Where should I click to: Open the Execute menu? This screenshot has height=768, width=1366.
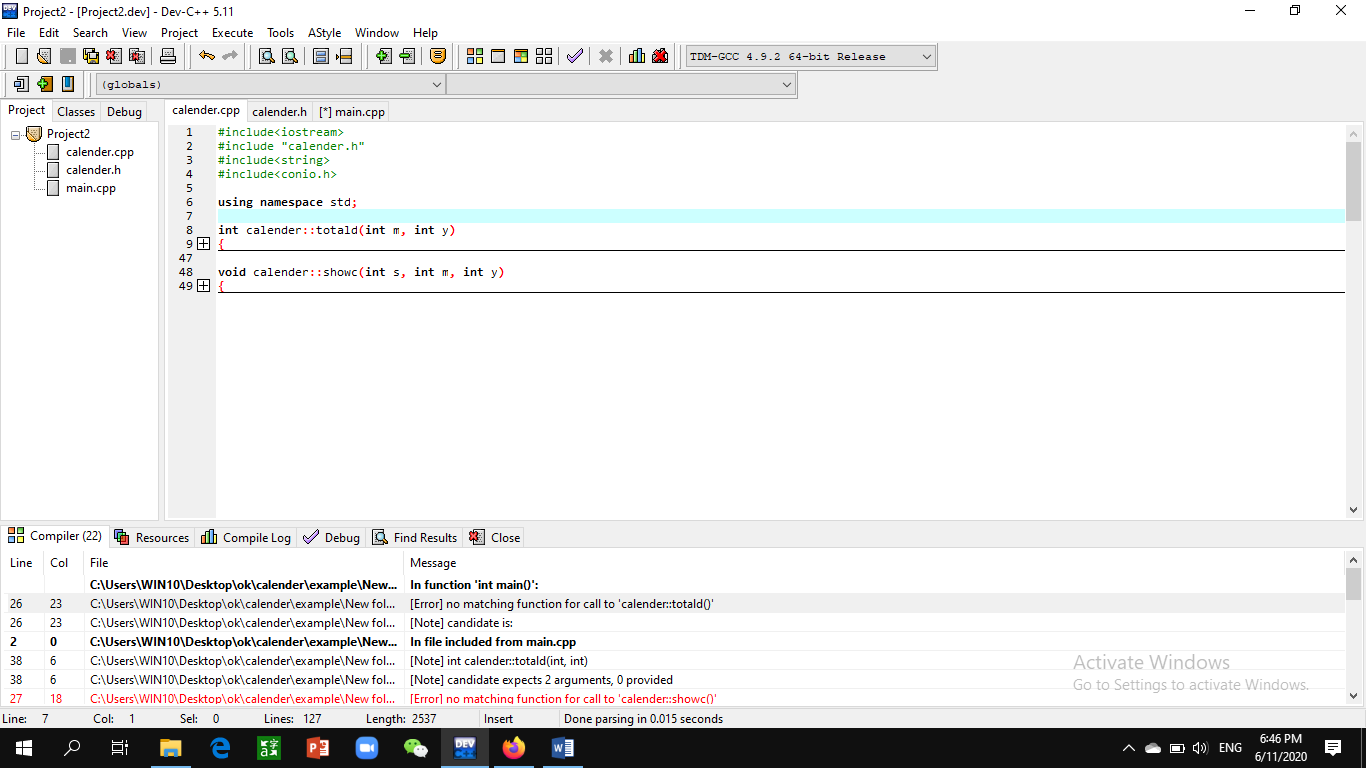232,32
